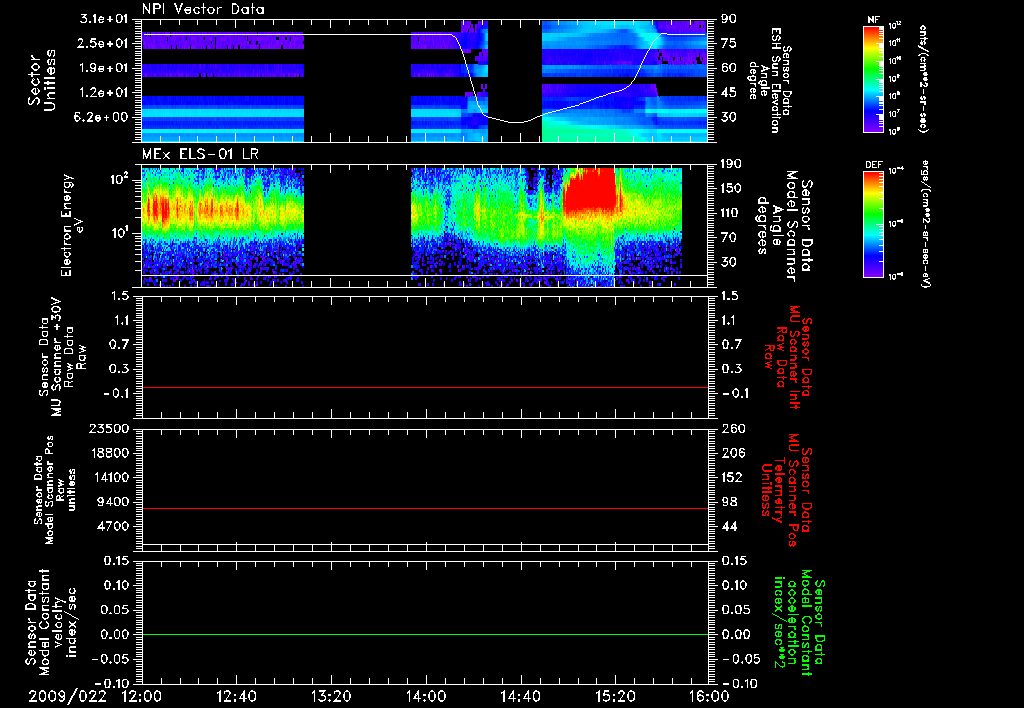Click the ESH Sun Elevation Angle label
The height and width of the screenshot is (708, 1024).
click(x=770, y=80)
